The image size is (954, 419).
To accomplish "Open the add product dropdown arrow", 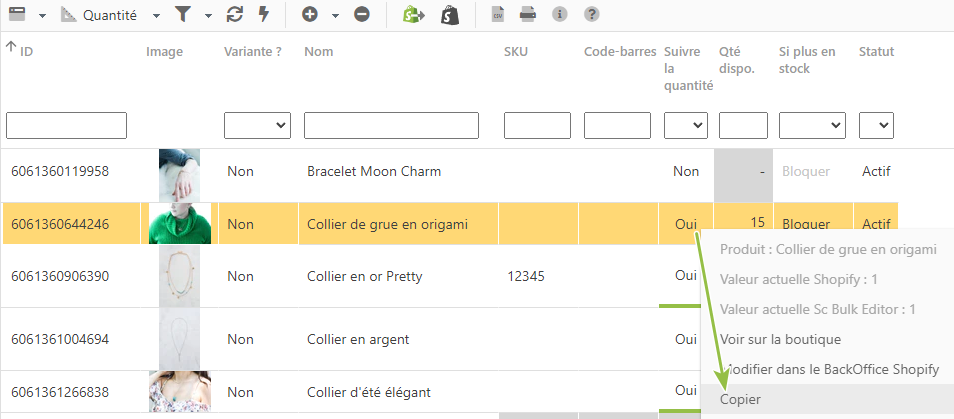I will click(x=335, y=16).
